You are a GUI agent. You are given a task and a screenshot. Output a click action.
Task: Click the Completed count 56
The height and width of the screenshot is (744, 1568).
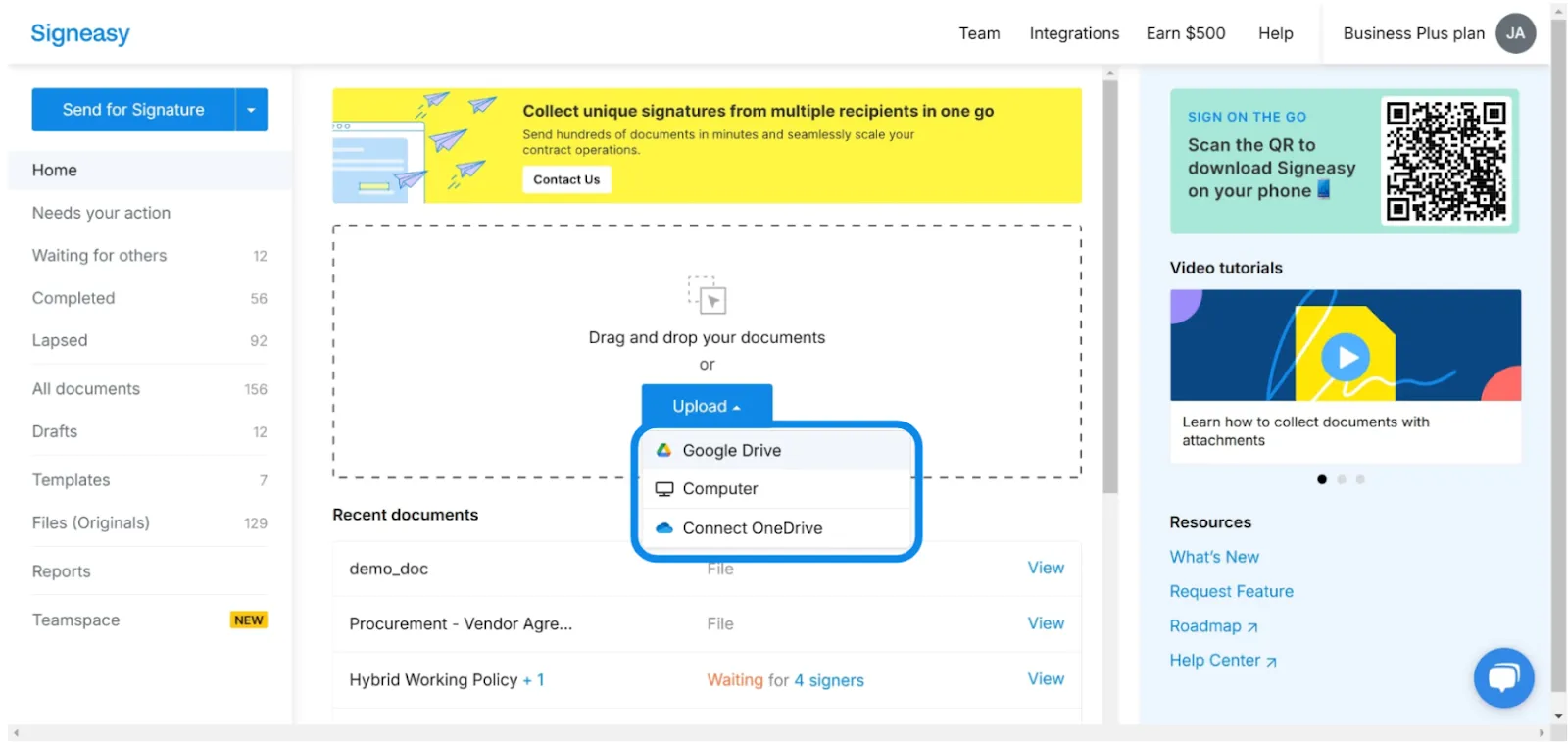[259, 299]
